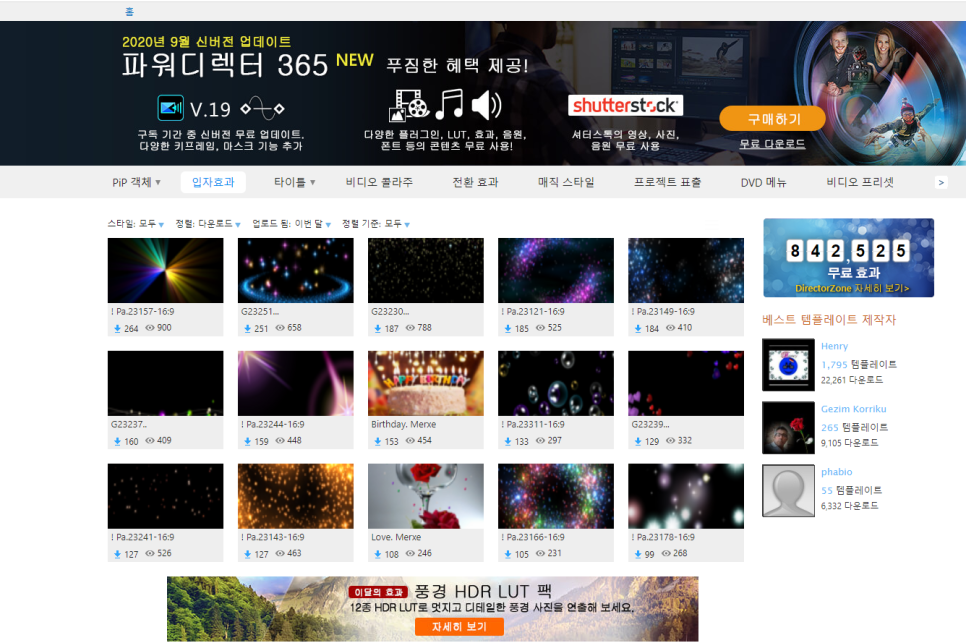Open Henry's creator profile link

(x=834, y=346)
